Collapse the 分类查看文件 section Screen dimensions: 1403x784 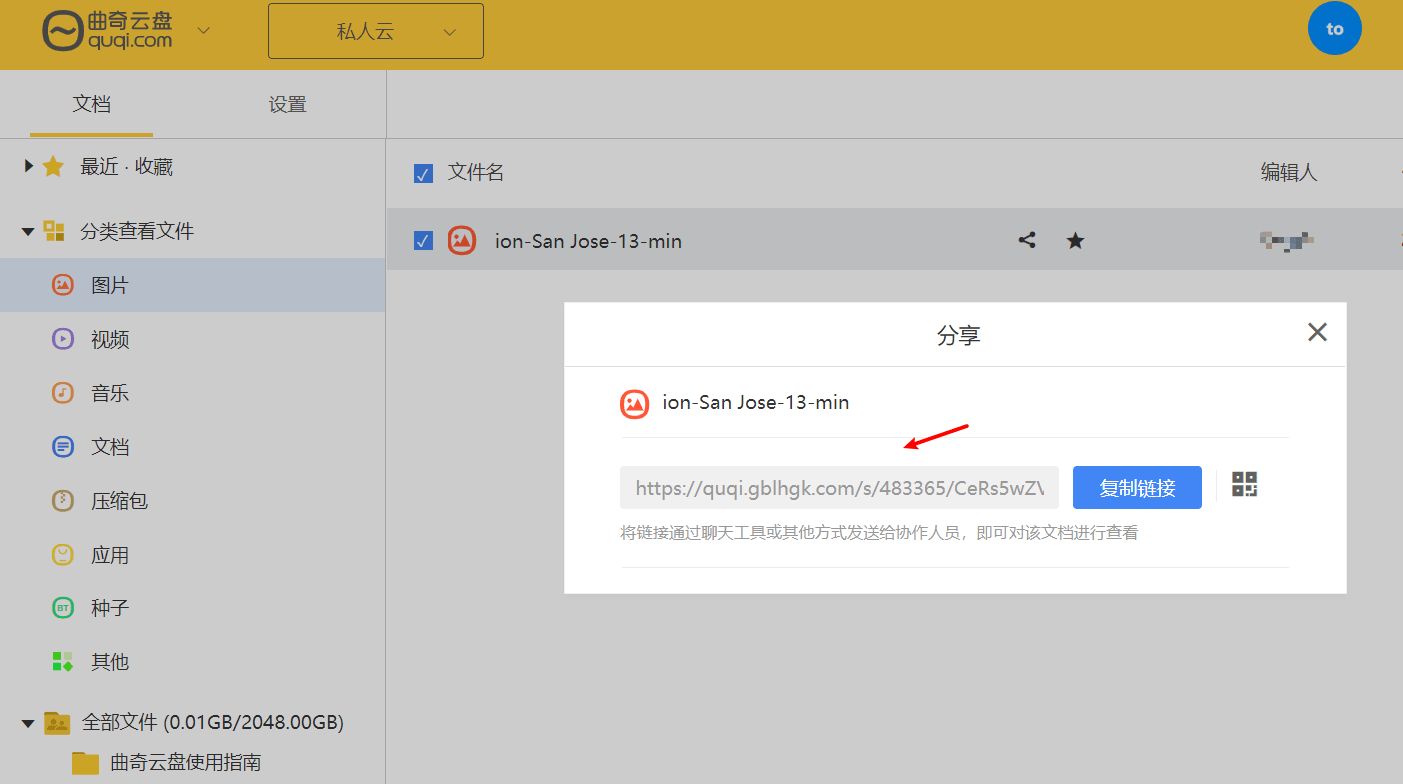(x=28, y=232)
